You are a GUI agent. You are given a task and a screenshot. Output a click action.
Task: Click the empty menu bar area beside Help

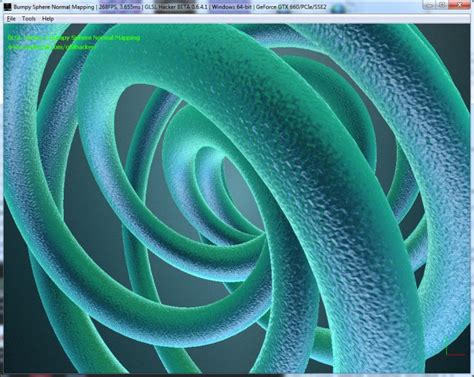(260, 19)
